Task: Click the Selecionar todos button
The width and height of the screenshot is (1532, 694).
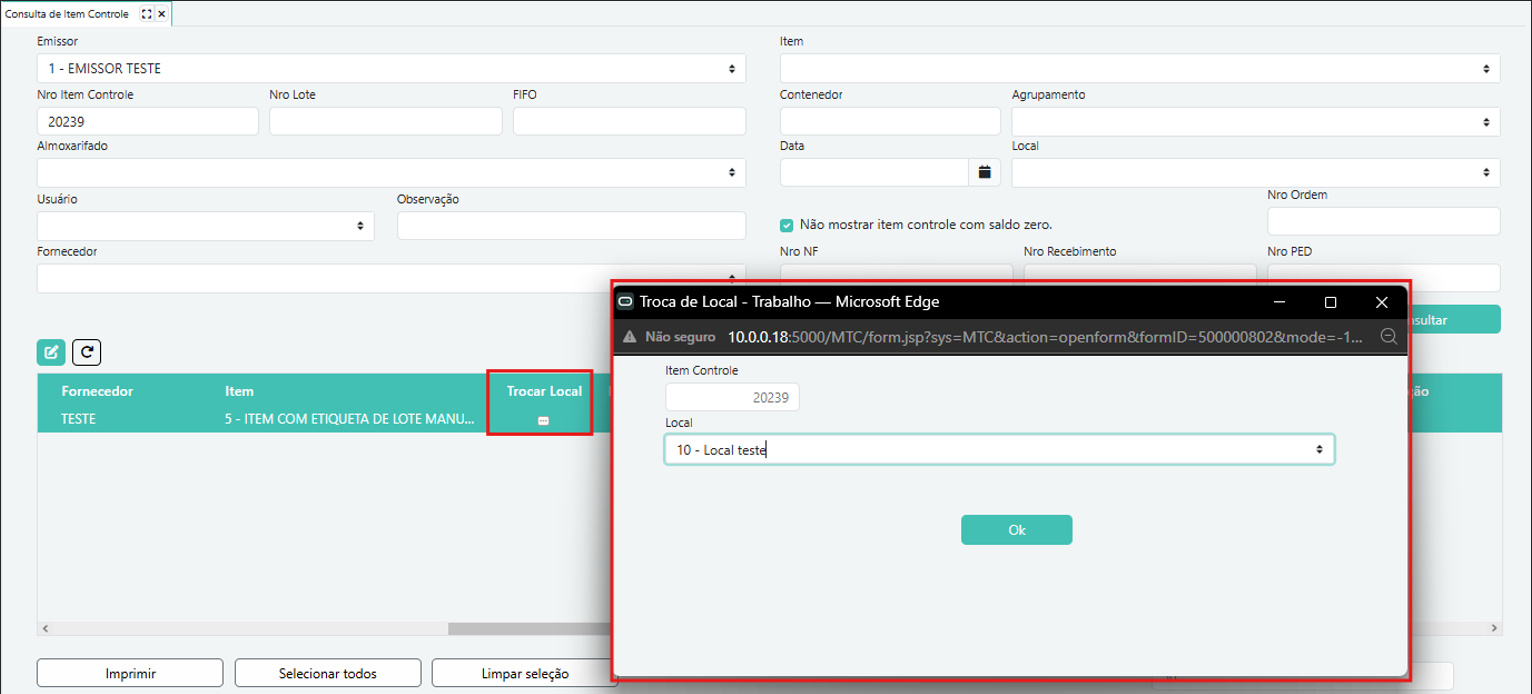Action: point(328,673)
